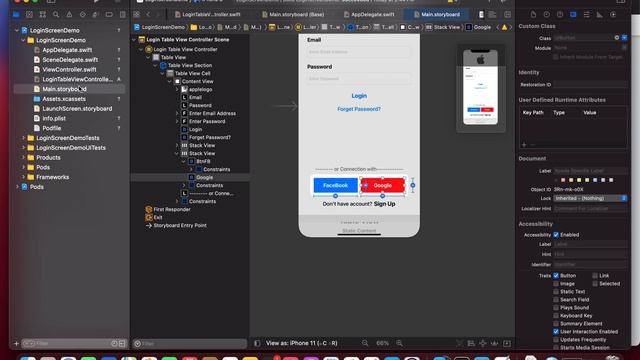
Task: Click the Login button on canvas
Action: tap(359, 96)
